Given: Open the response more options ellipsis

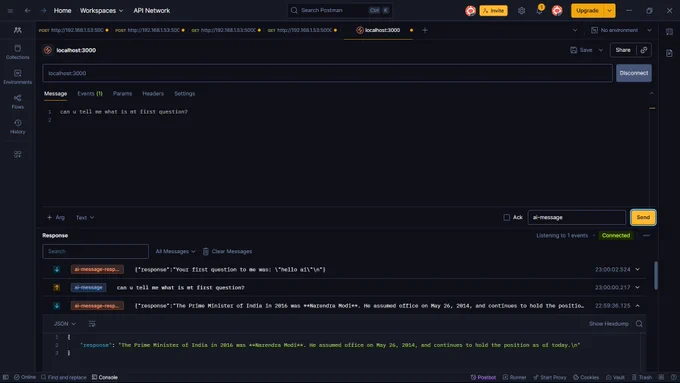Looking at the screenshot, I should pyautogui.click(x=646, y=236).
